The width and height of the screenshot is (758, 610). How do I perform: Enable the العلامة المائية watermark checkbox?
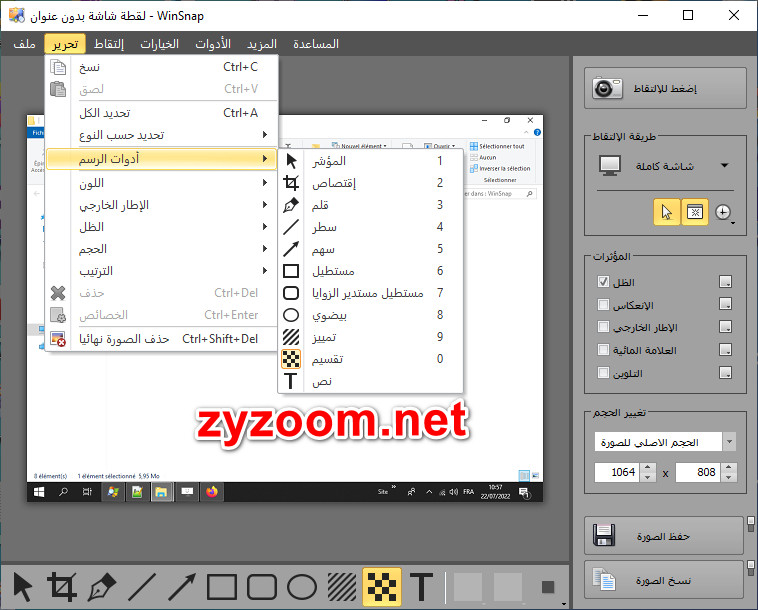603,349
